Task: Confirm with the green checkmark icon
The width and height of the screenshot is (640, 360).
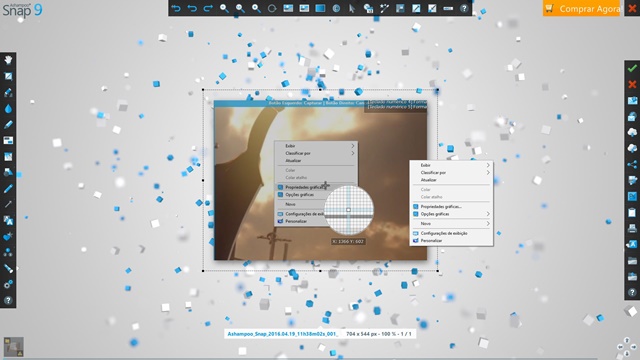Action: [632, 68]
